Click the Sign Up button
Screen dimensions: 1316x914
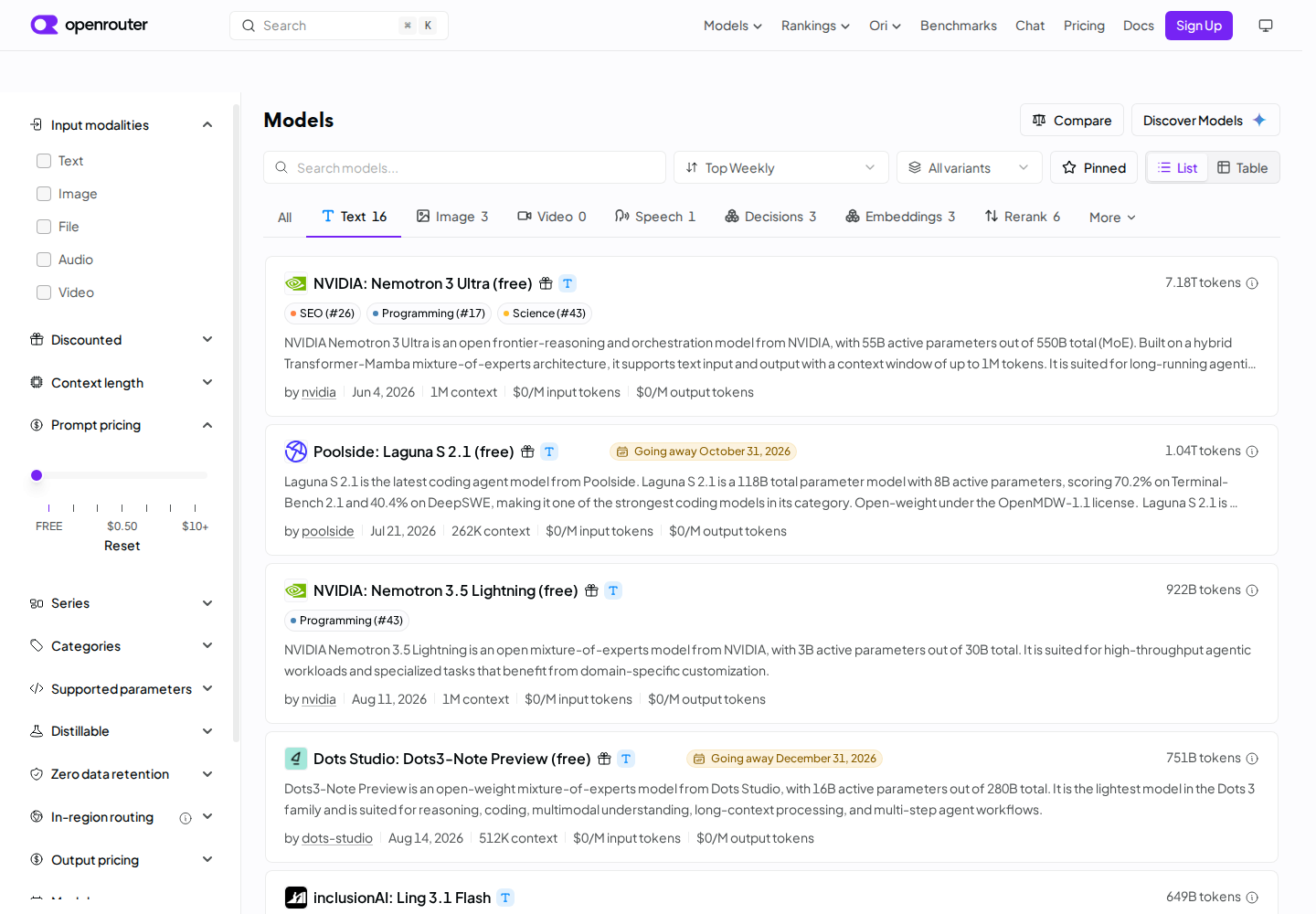point(1199,26)
